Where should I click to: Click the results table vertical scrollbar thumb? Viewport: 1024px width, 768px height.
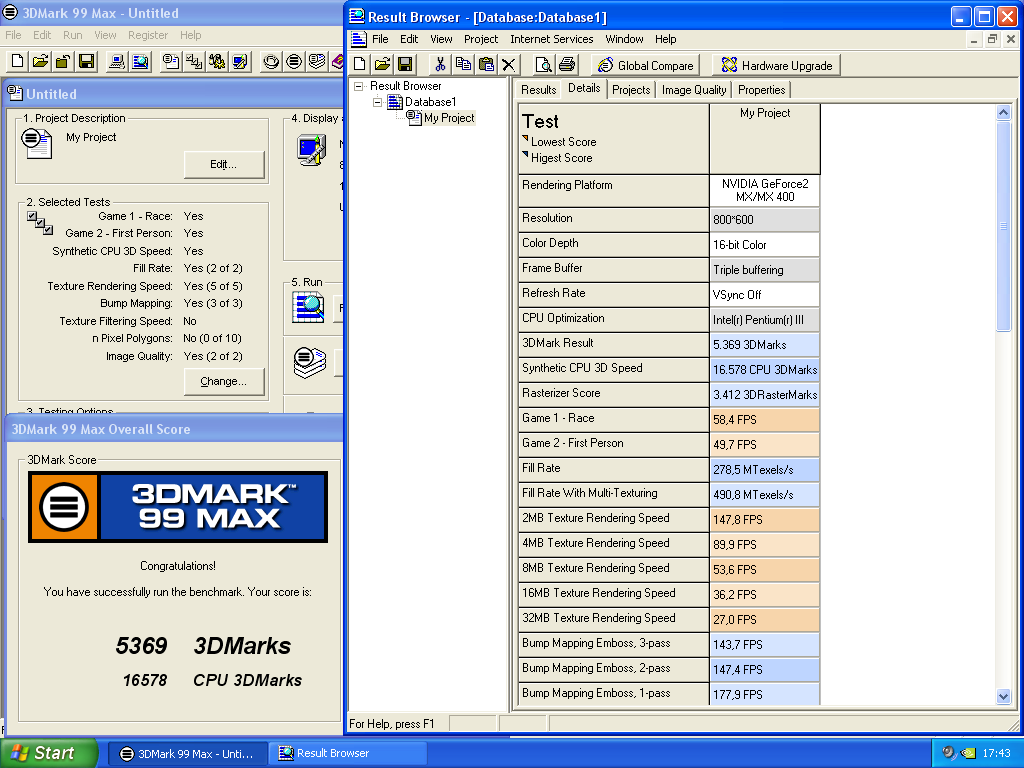click(1004, 226)
